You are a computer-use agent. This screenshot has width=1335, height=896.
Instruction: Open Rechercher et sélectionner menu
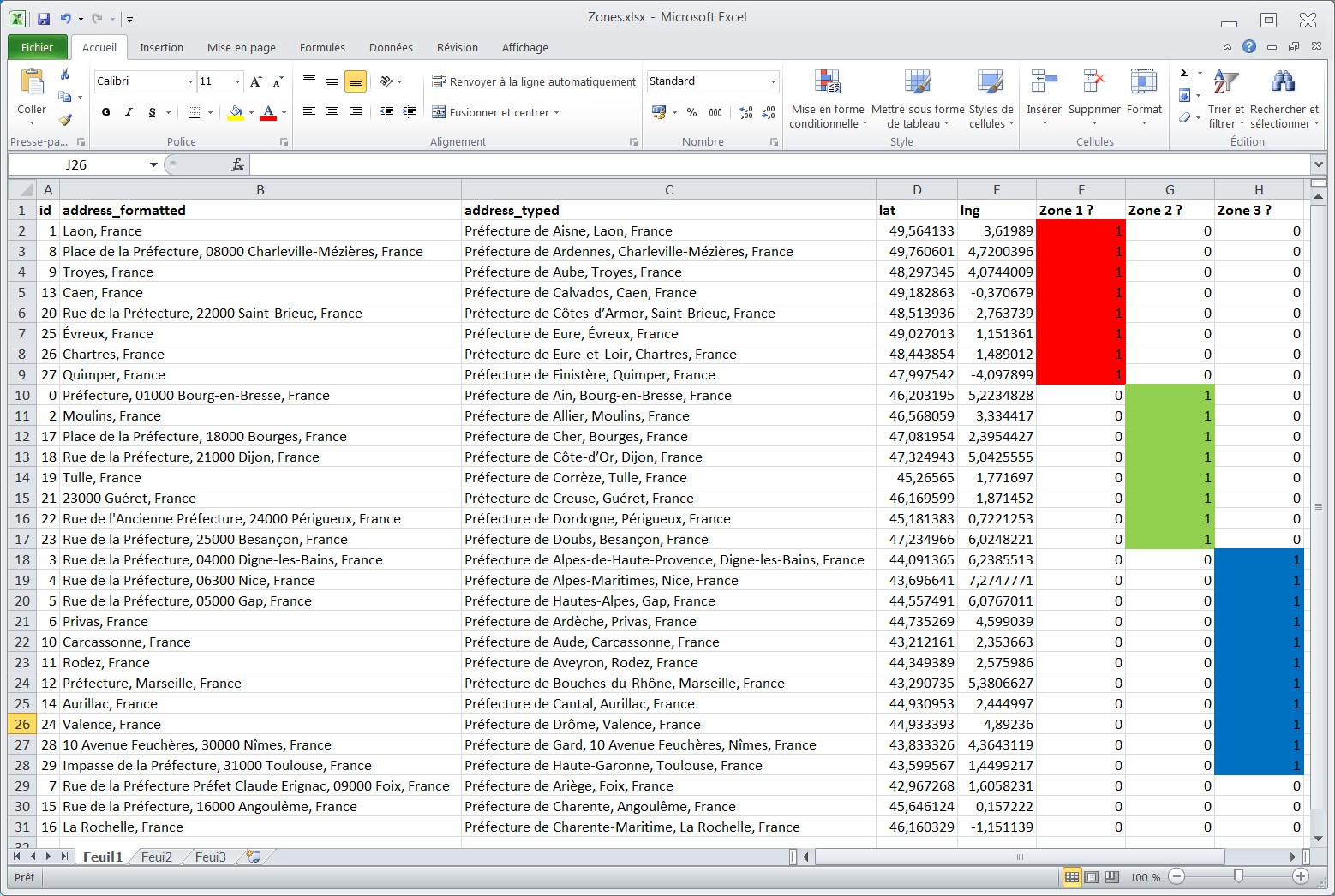click(x=1284, y=99)
